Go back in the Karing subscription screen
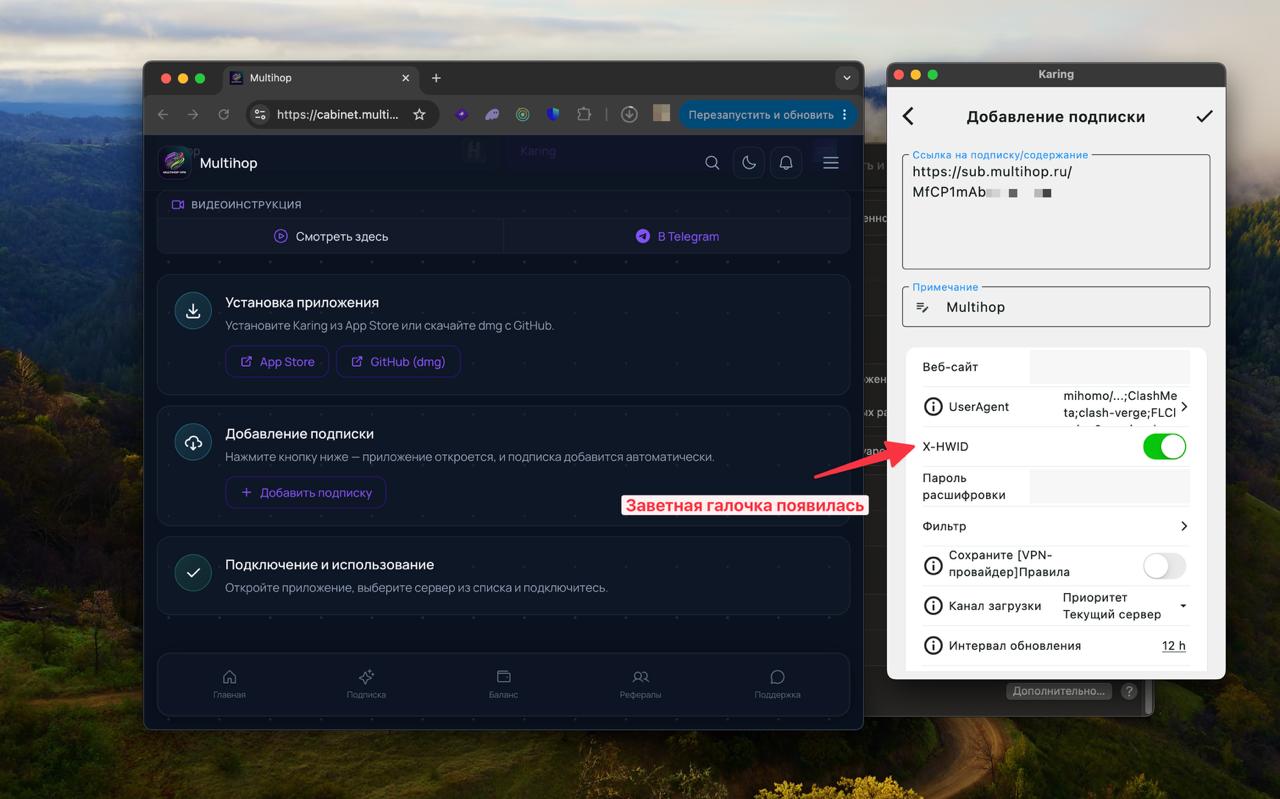Image resolution: width=1280 pixels, height=799 pixels. tap(908, 116)
